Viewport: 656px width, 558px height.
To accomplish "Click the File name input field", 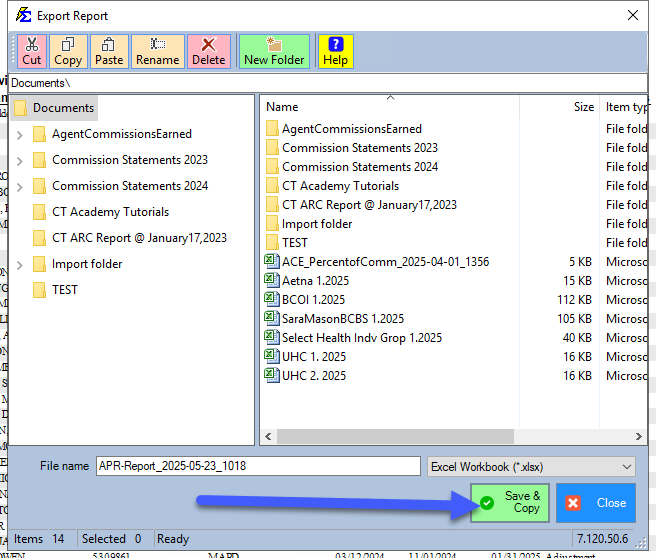I will [x=258, y=466].
